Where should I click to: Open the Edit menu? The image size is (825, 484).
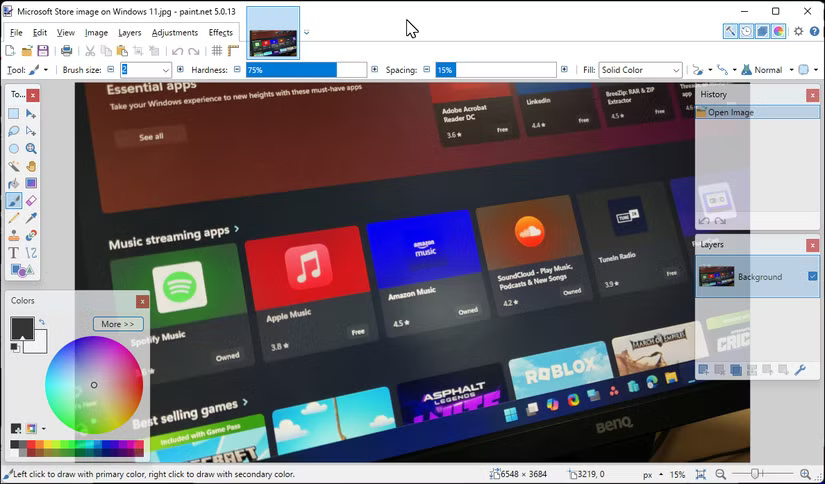pos(40,33)
